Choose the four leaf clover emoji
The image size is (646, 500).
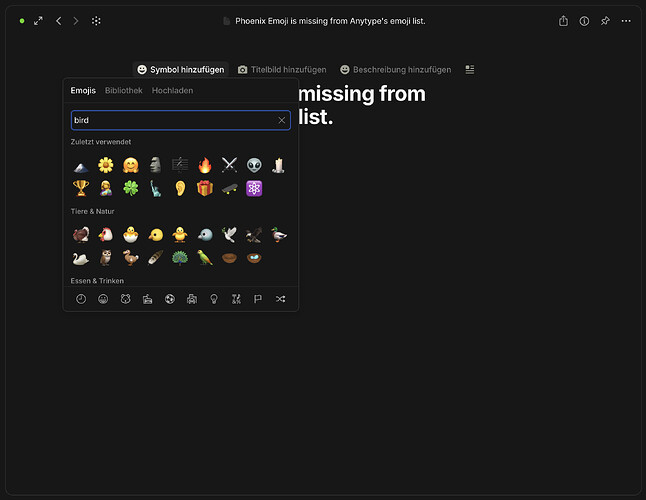(131, 189)
